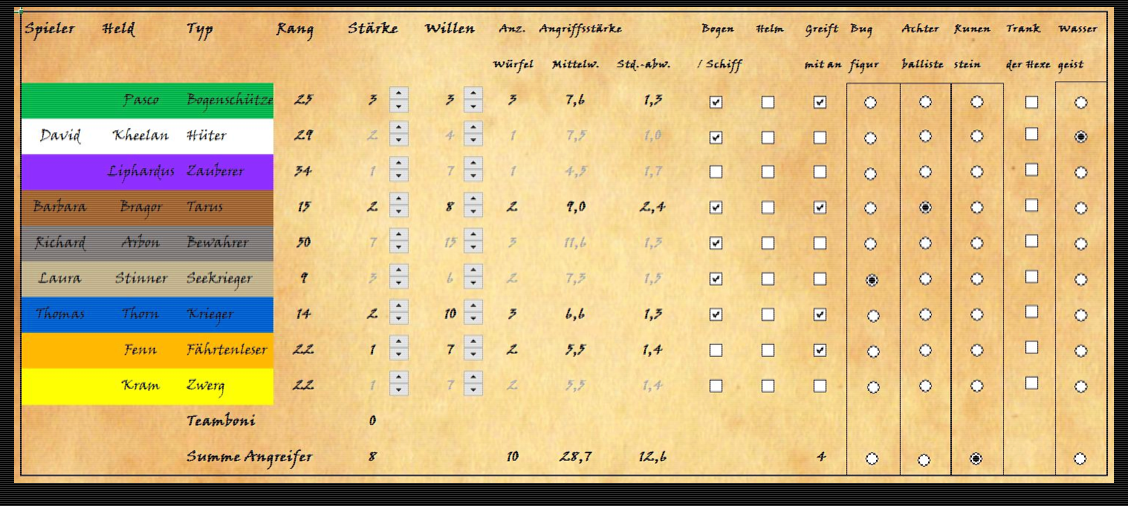Tick Trank der Hexe for Kram
Image resolution: width=1128 pixels, height=506 pixels.
(1032, 383)
